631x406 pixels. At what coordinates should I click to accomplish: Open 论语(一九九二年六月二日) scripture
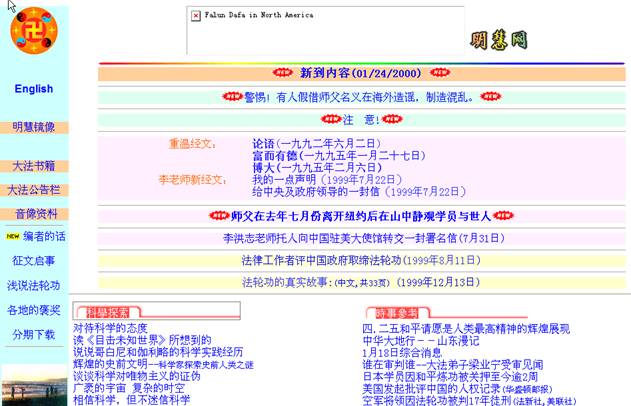[x=316, y=144]
